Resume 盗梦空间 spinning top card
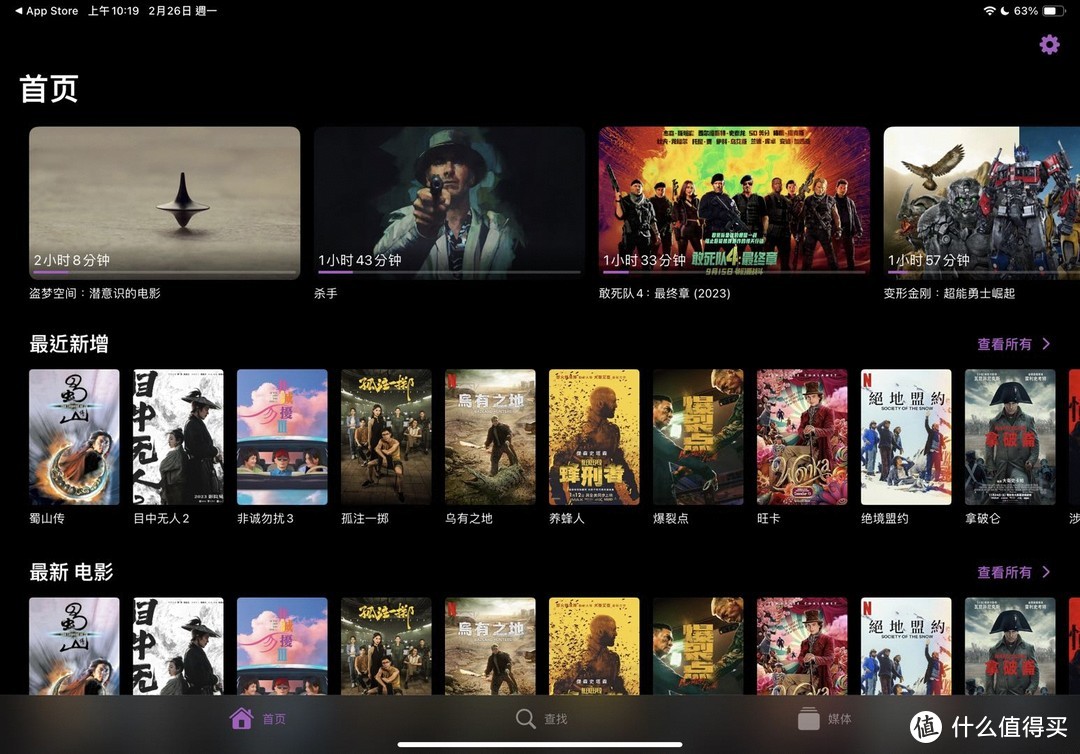The image size is (1080, 754). 165,202
